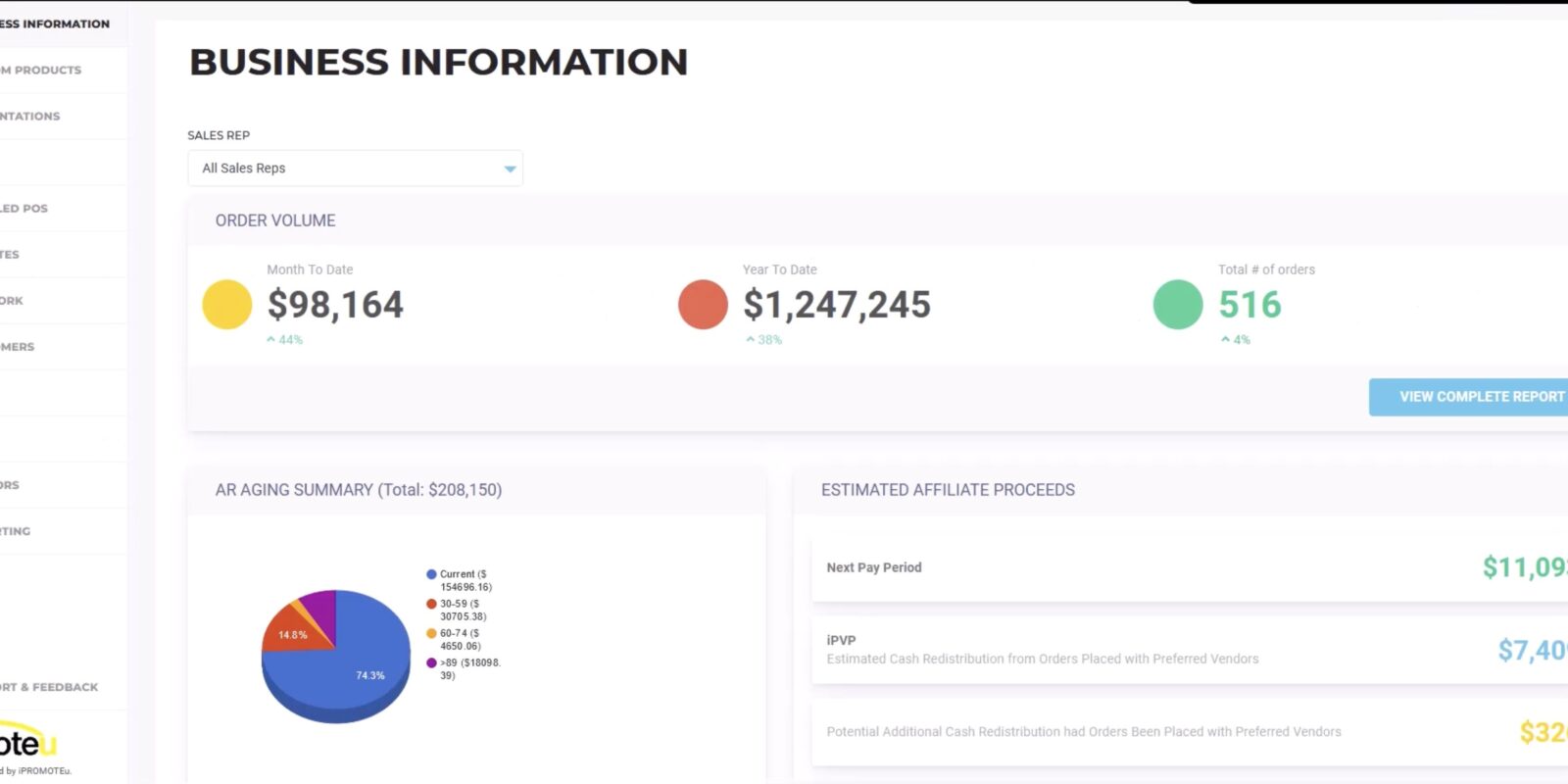The image size is (1568, 784).
Task: Click the yellow Month To Date circle icon
Action: pos(226,304)
